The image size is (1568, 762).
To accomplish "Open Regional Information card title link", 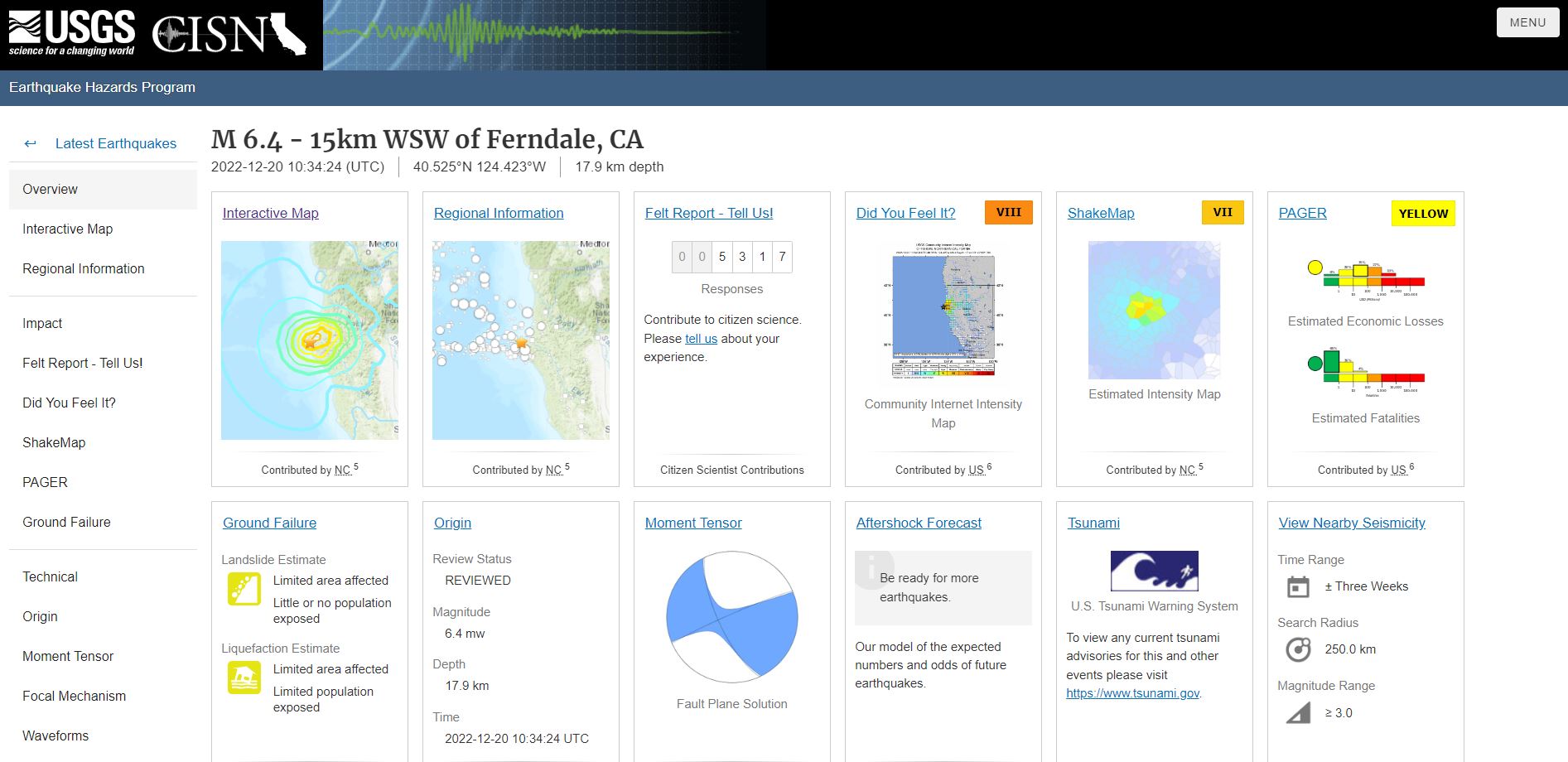I will pyautogui.click(x=499, y=213).
